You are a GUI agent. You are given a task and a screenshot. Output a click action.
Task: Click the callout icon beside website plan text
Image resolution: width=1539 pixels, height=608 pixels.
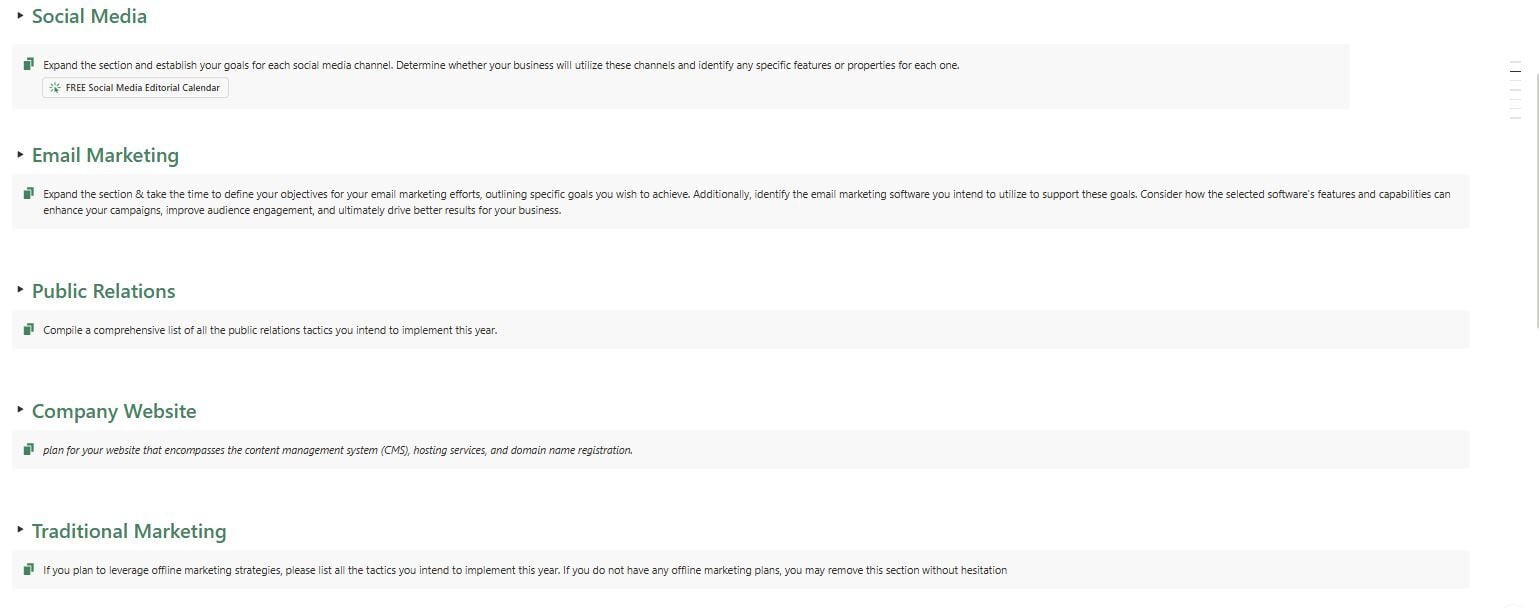[29, 449]
